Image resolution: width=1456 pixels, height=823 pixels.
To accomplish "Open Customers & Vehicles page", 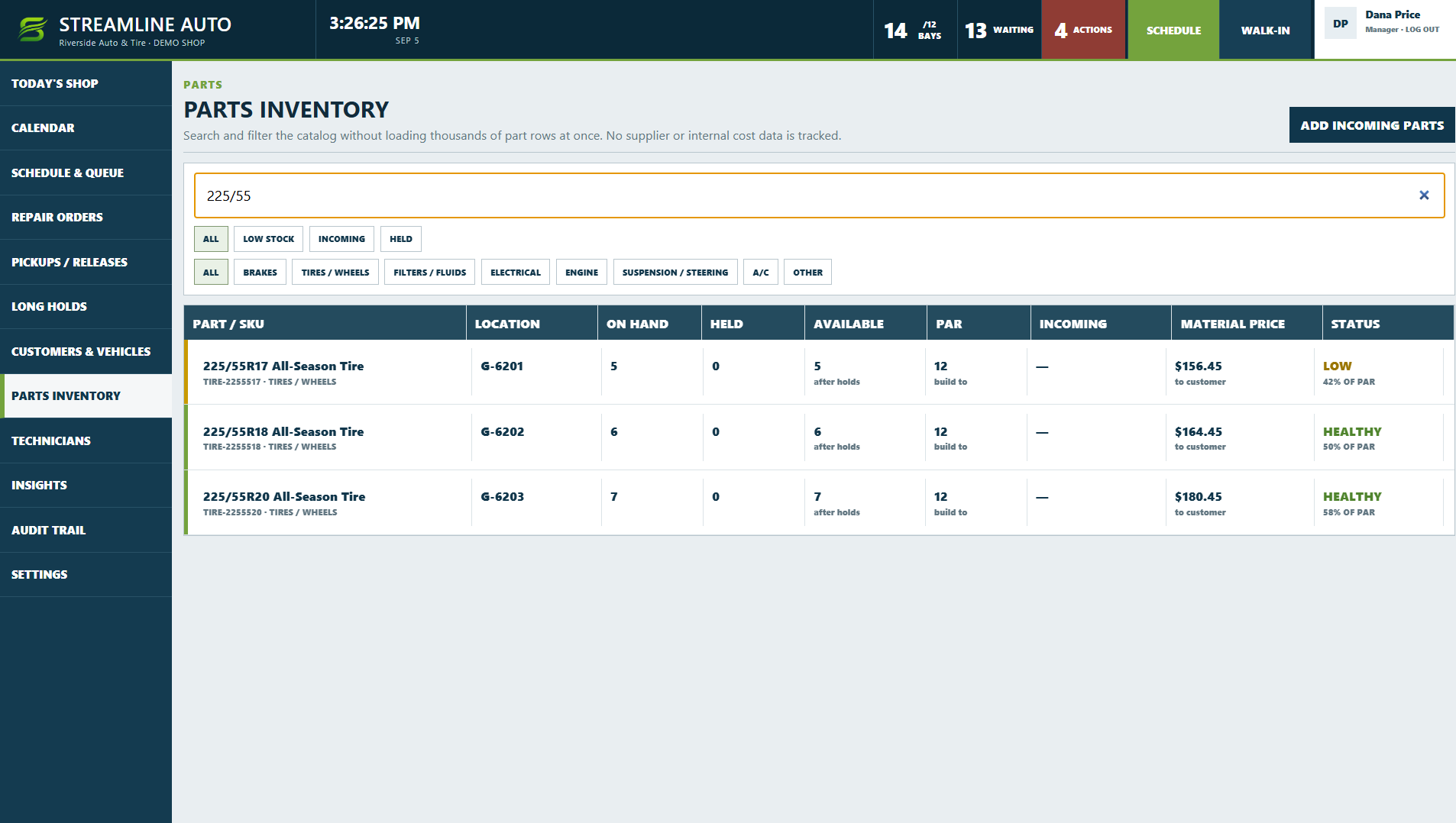I will (86, 351).
